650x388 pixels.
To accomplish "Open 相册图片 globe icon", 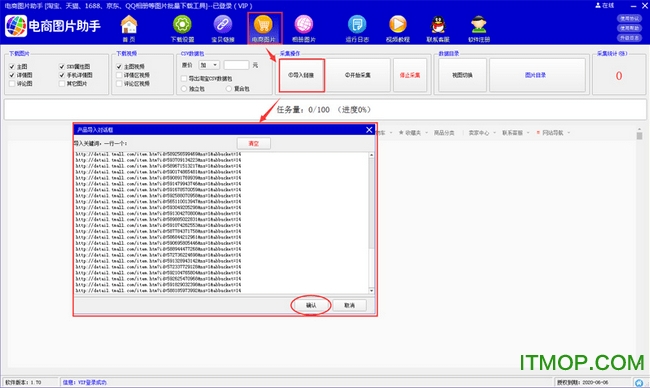I will pyautogui.click(x=304, y=28).
